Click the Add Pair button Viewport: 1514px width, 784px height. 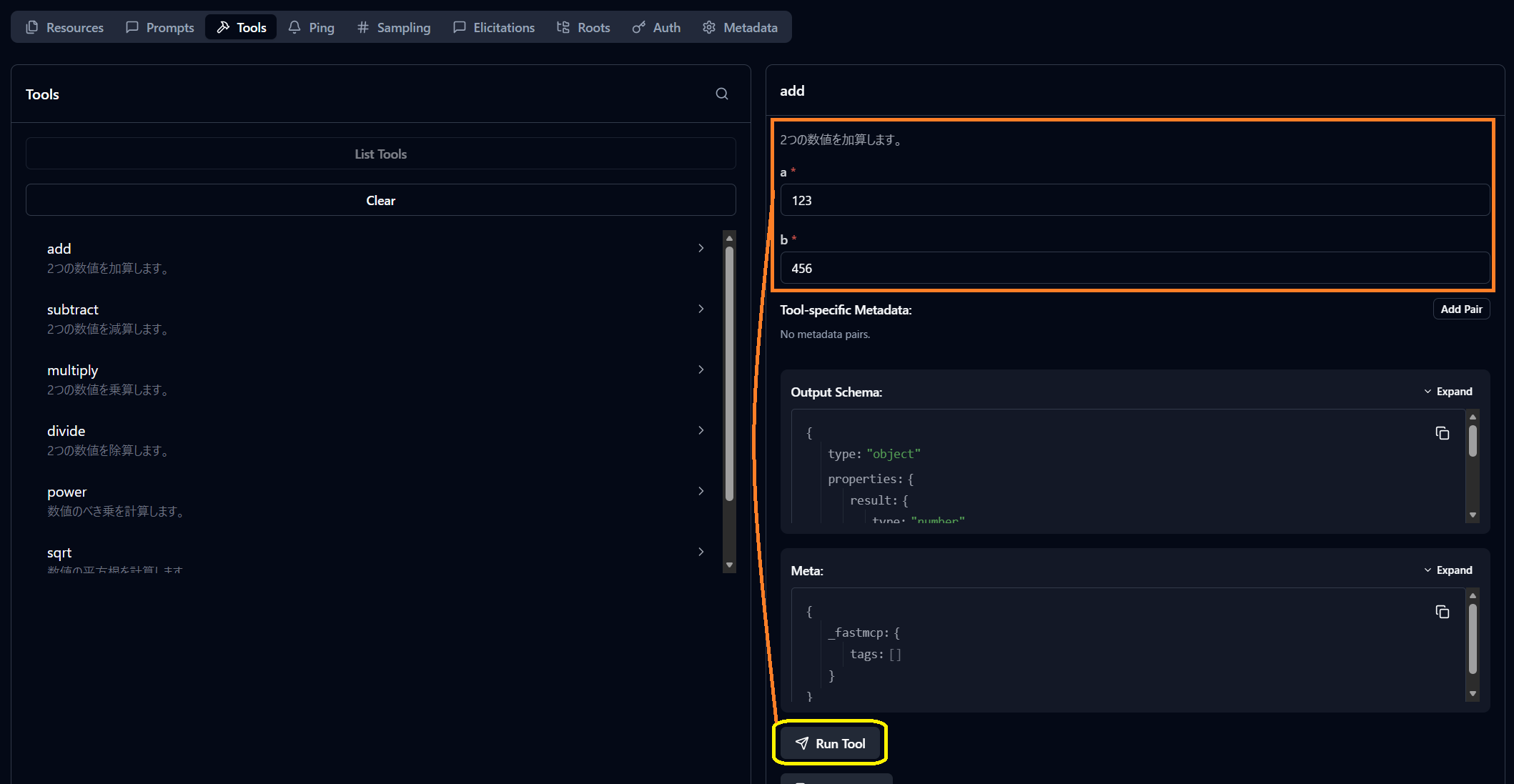coord(1461,309)
